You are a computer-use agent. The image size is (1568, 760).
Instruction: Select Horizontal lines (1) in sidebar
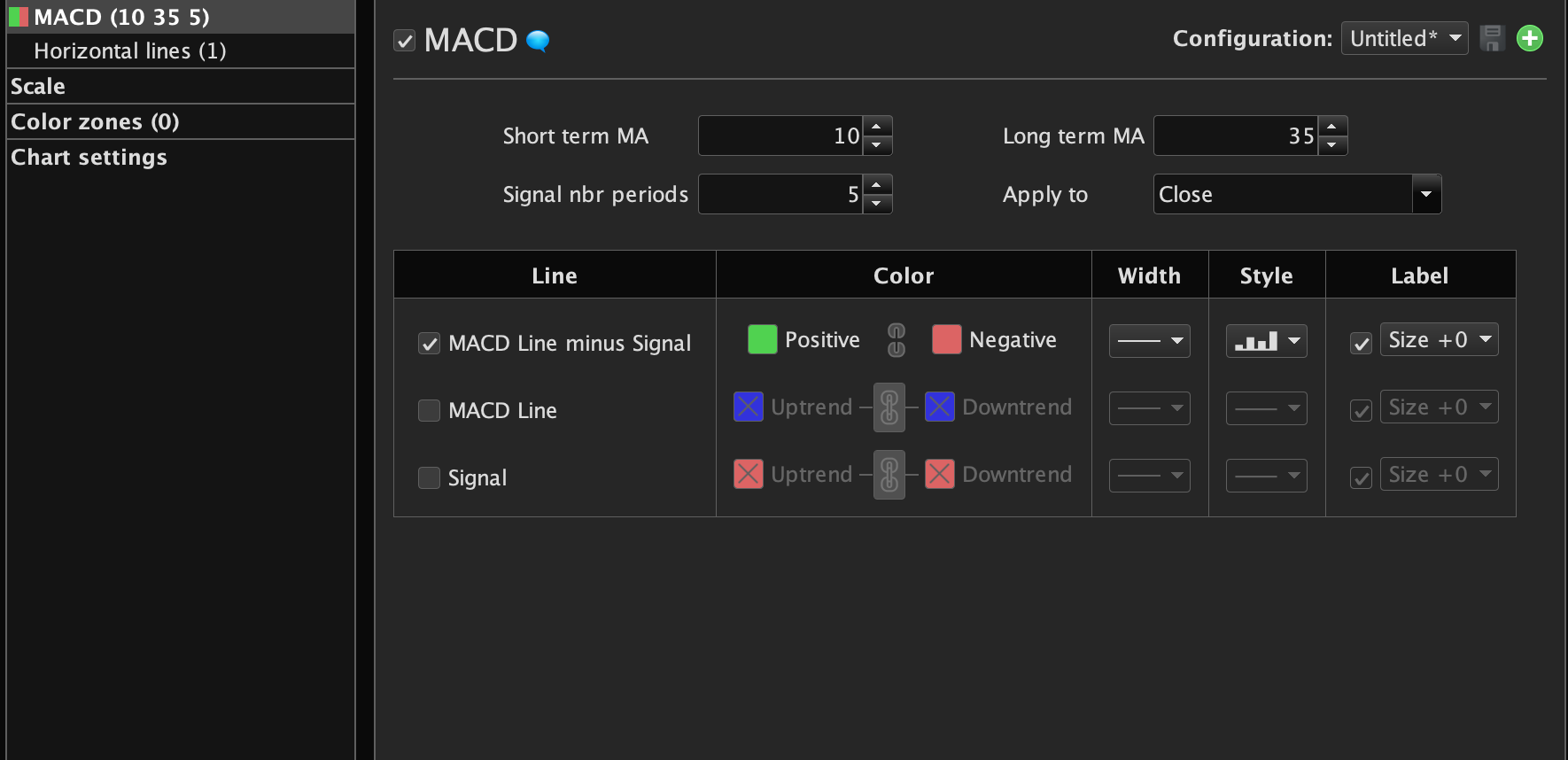coord(129,51)
